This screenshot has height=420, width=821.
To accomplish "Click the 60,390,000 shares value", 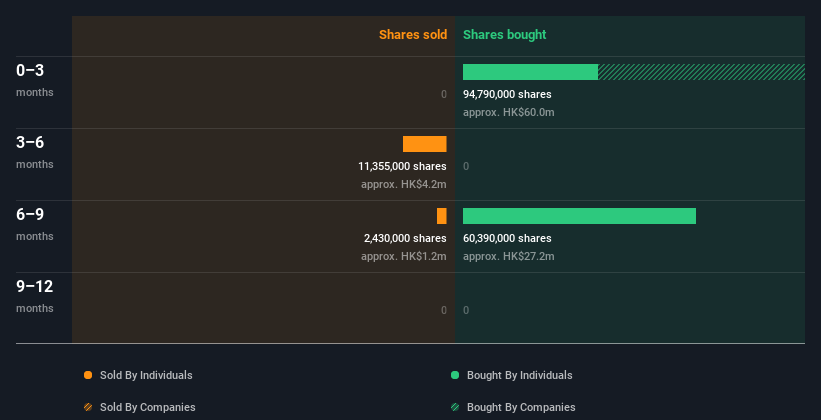I will (507, 238).
